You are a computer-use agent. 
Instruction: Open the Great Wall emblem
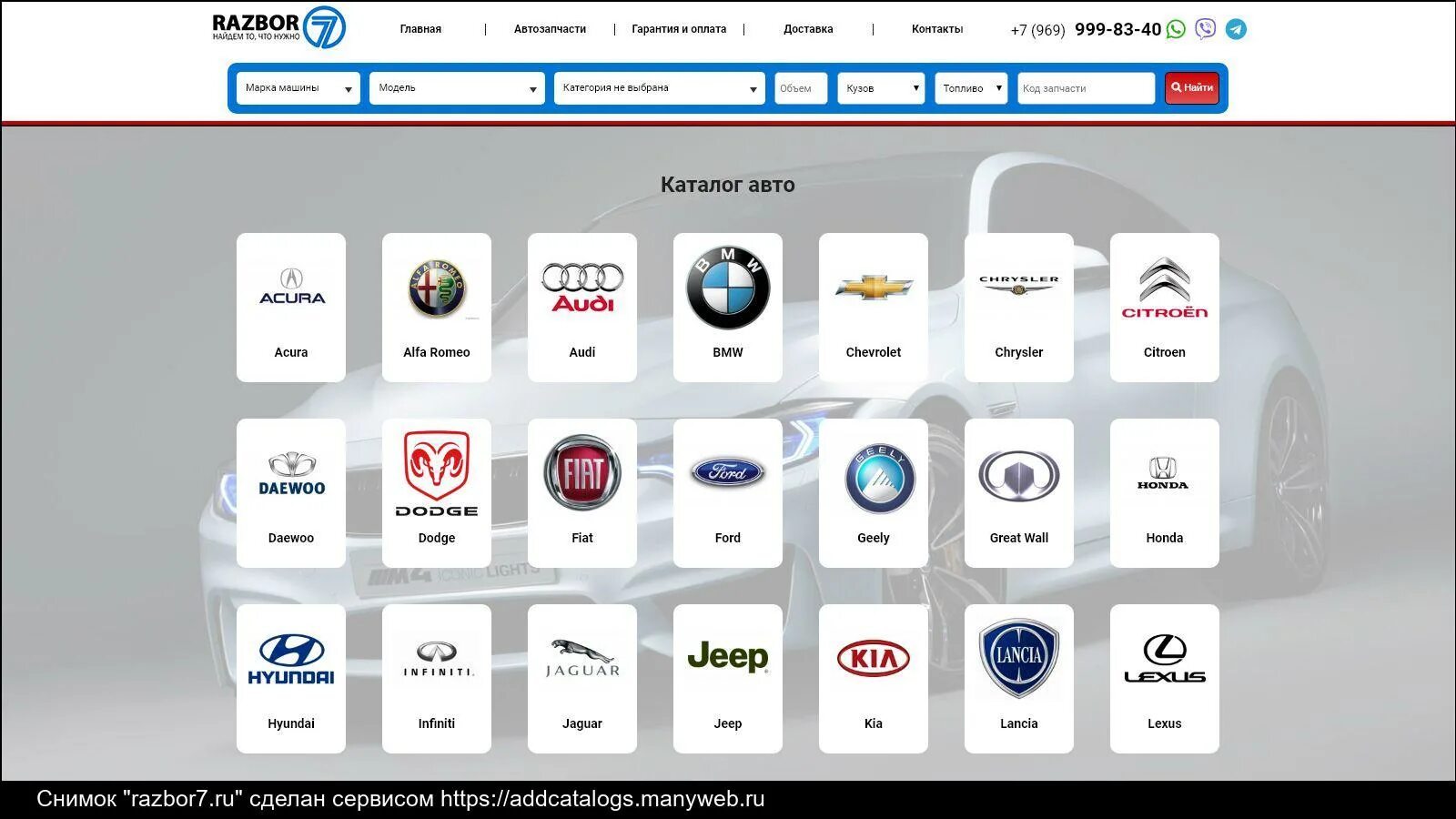(1019, 476)
